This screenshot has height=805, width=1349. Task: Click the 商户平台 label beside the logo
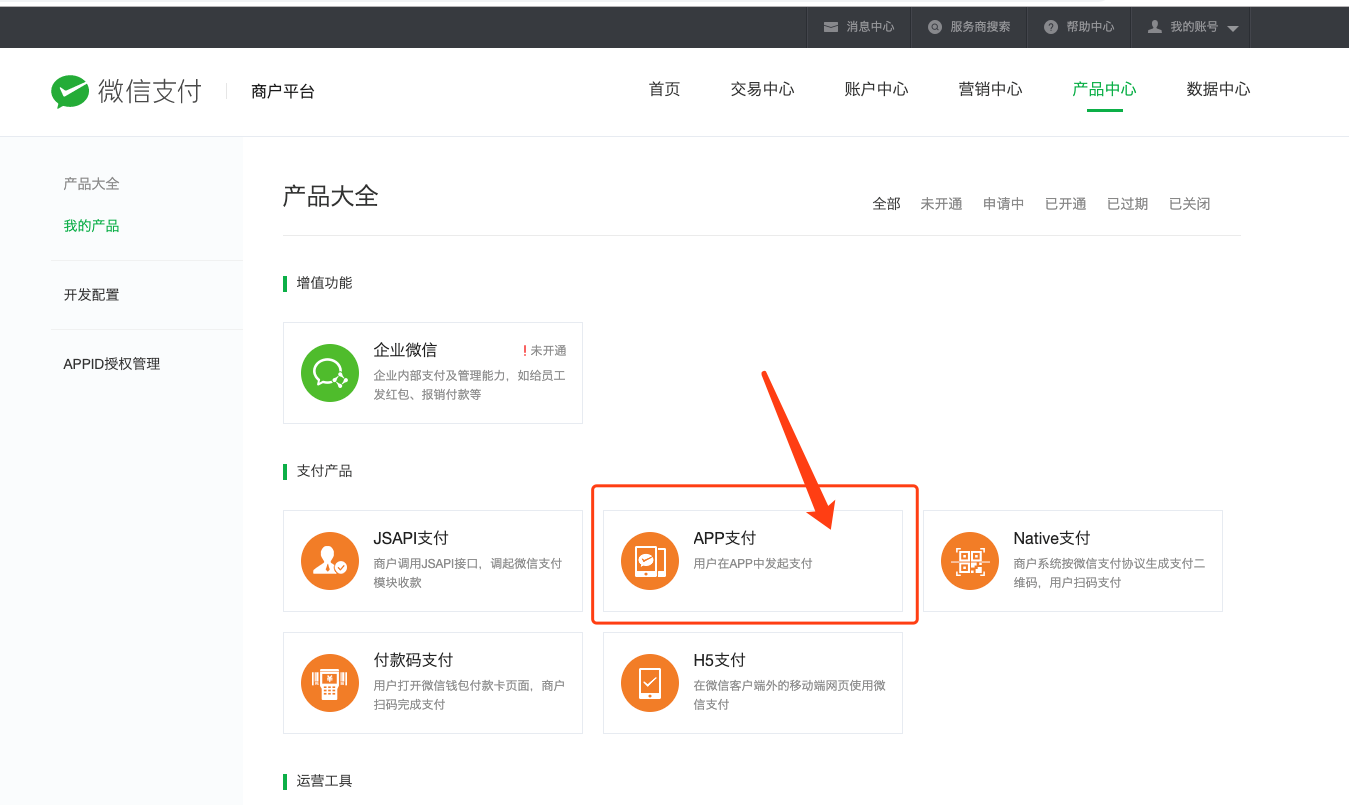[283, 91]
